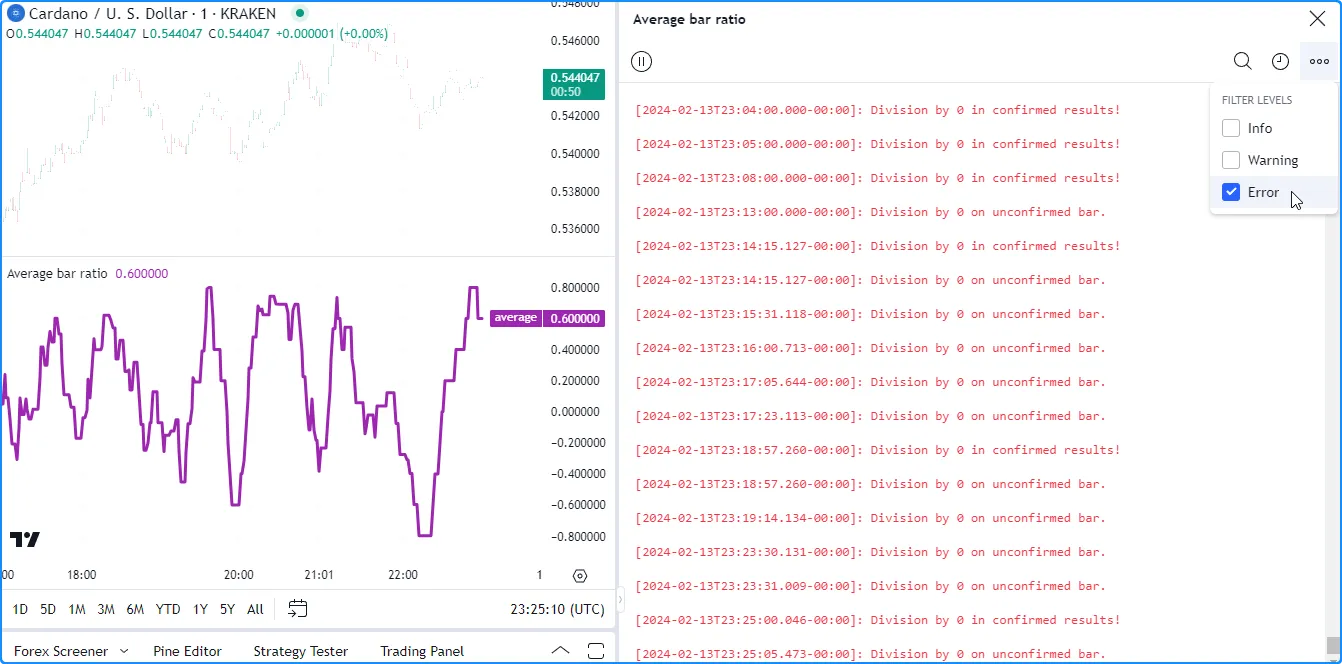Image resolution: width=1342 pixels, height=664 pixels.
Task: Click the green market status dot
Action: click(299, 14)
